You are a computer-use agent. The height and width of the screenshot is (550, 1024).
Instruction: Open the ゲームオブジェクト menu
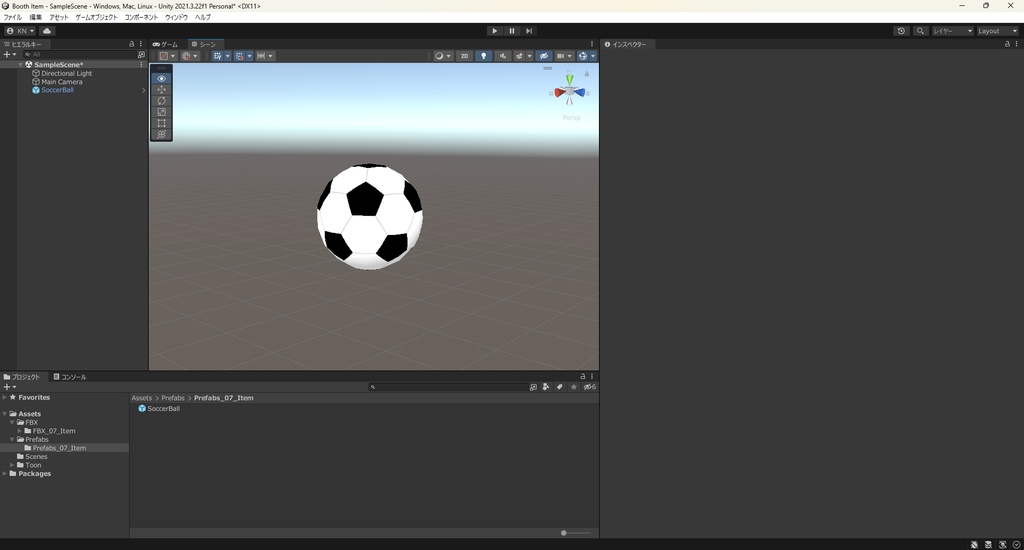coord(97,18)
